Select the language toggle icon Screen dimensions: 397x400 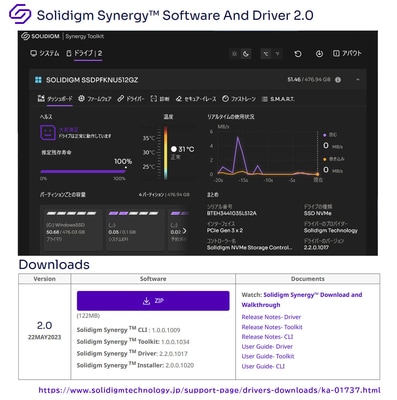266,54
